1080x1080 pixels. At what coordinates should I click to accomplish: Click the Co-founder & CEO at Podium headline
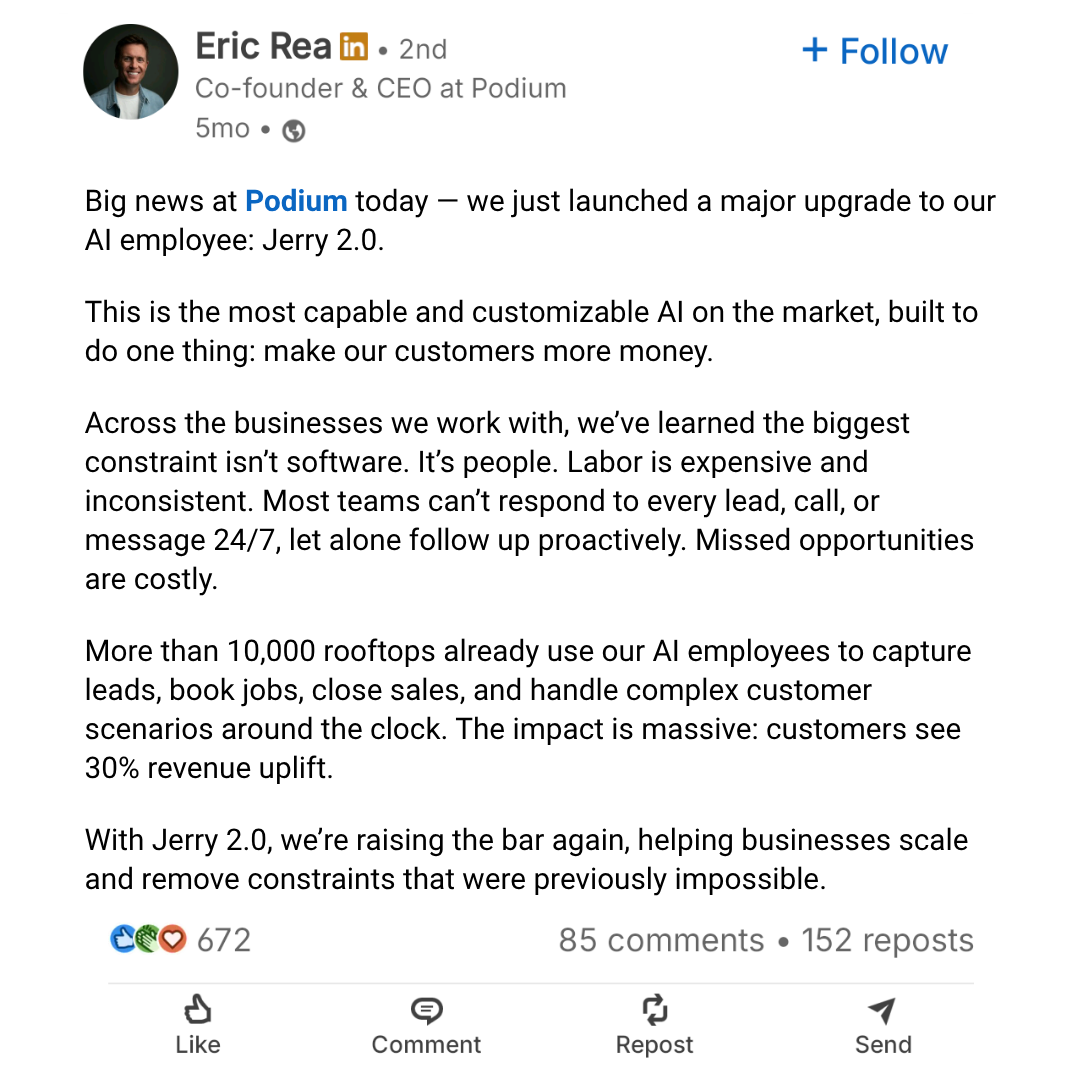(381, 88)
